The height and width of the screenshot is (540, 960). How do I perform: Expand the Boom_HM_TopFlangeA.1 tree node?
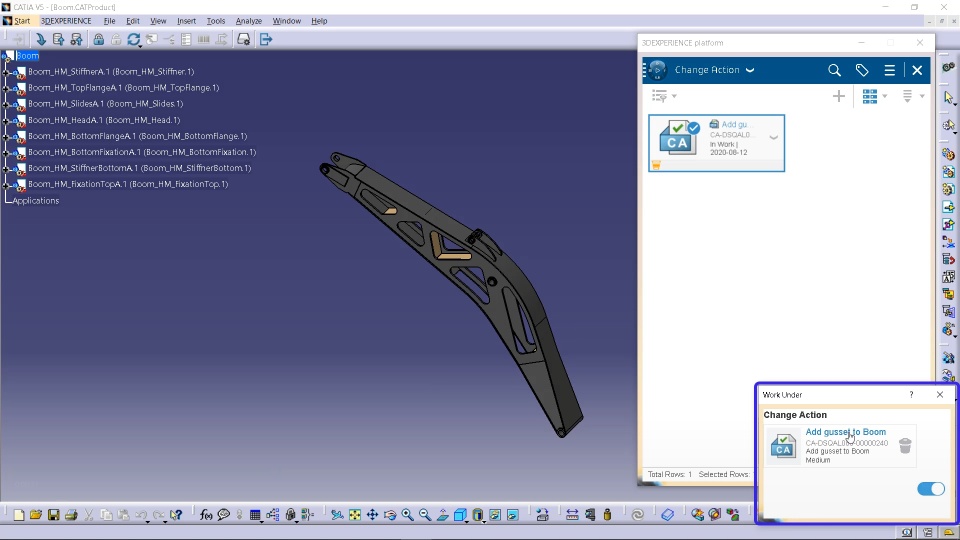(x=6, y=88)
